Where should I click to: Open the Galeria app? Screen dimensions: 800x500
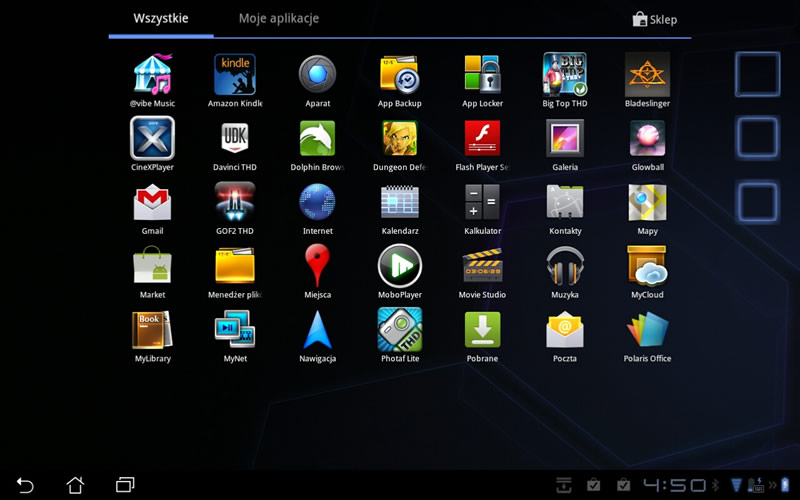coord(565,138)
